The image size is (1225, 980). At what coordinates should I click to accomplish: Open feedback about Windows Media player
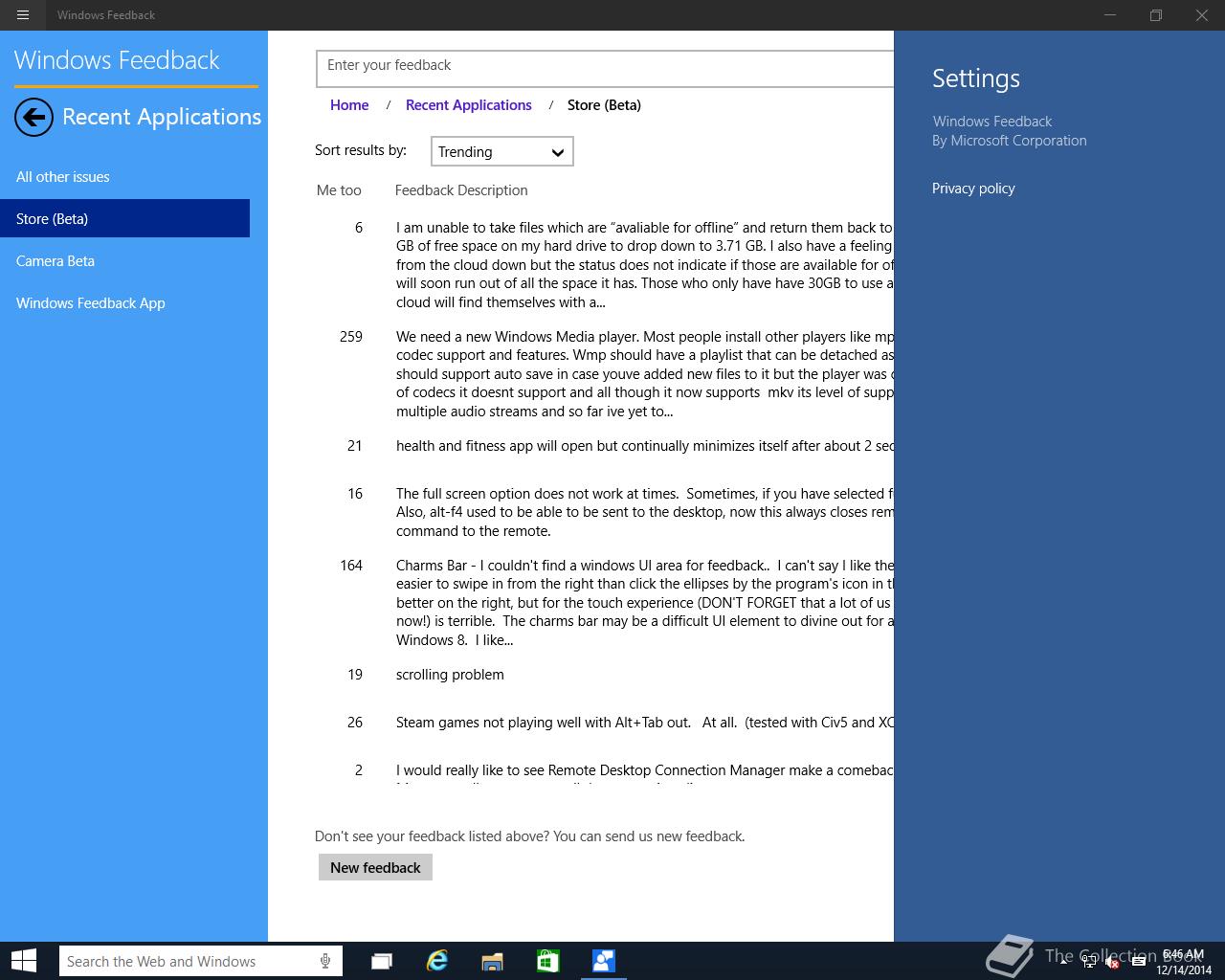click(645, 373)
